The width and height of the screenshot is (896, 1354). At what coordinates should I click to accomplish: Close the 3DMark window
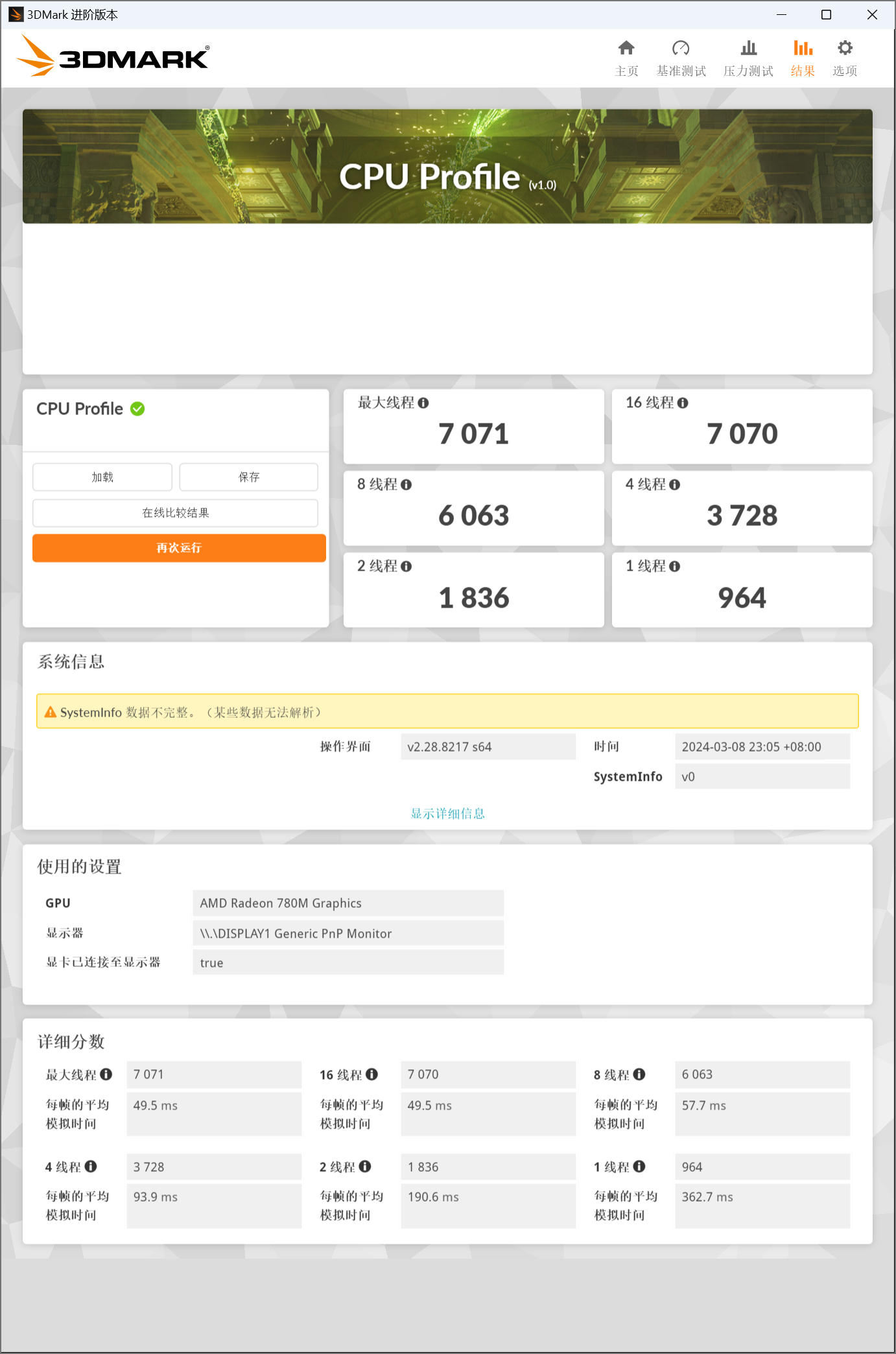872,14
